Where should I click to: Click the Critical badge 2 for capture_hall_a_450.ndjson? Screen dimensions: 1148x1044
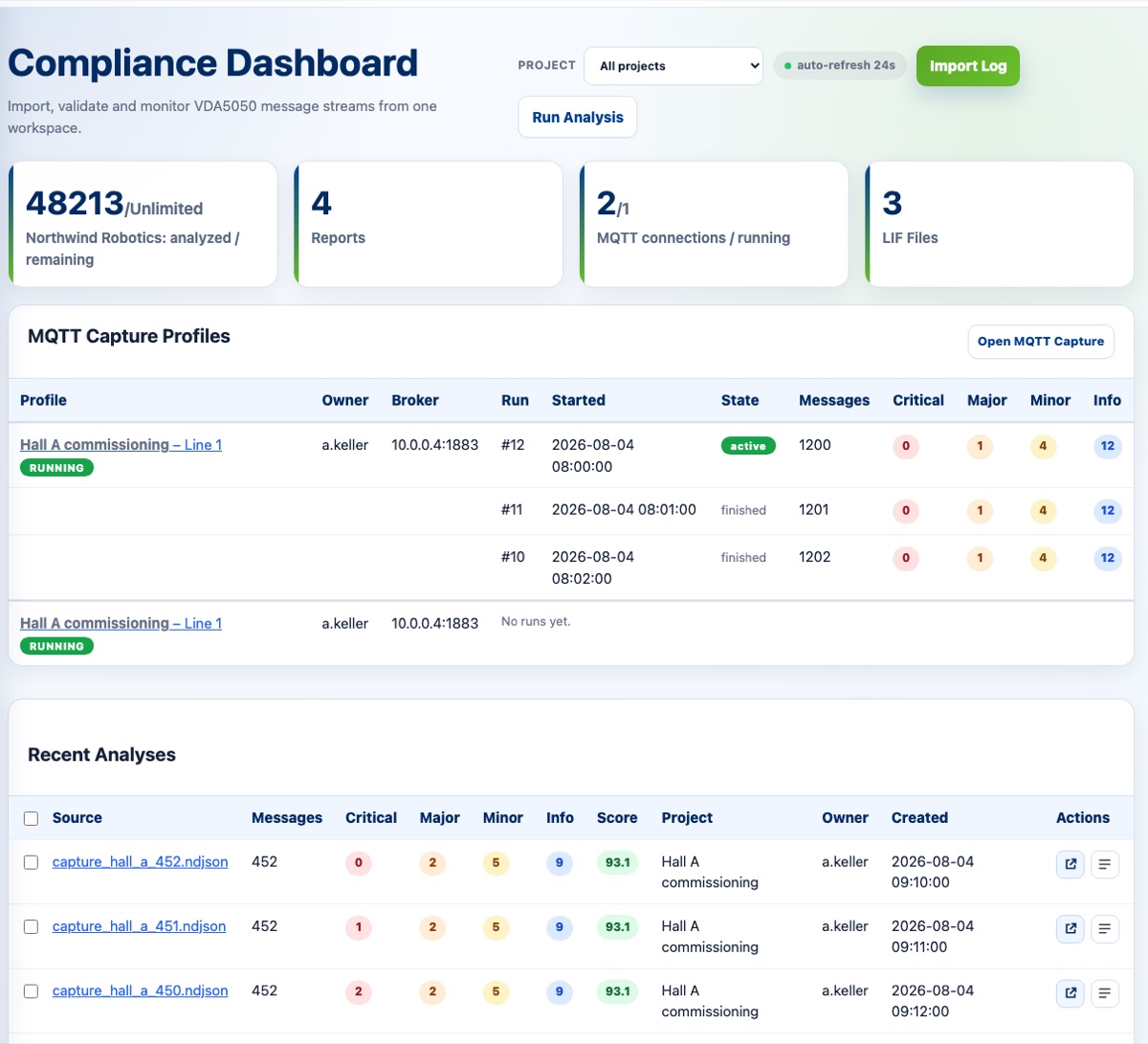tap(359, 992)
